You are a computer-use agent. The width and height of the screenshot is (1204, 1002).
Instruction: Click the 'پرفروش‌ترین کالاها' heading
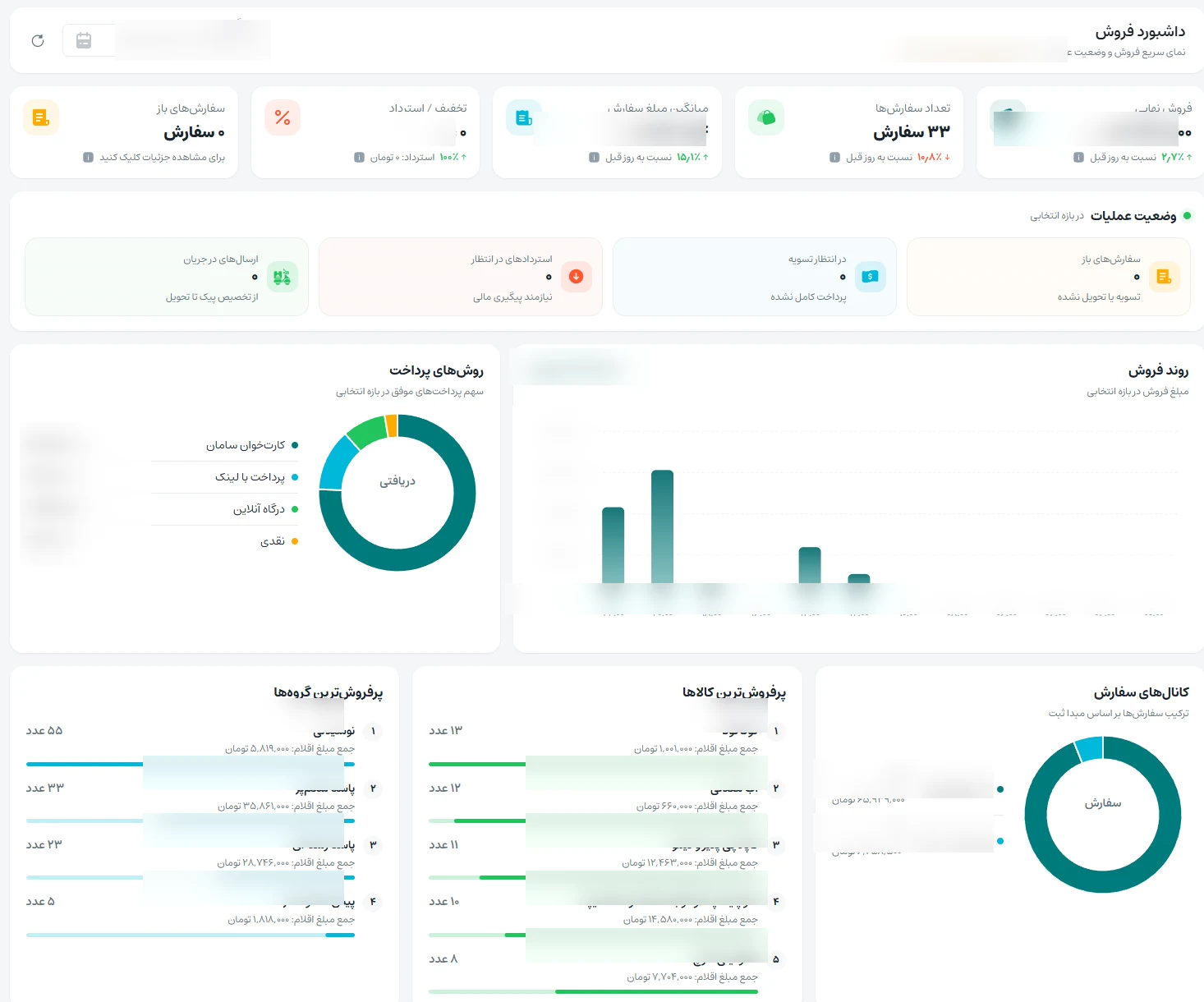click(x=734, y=692)
